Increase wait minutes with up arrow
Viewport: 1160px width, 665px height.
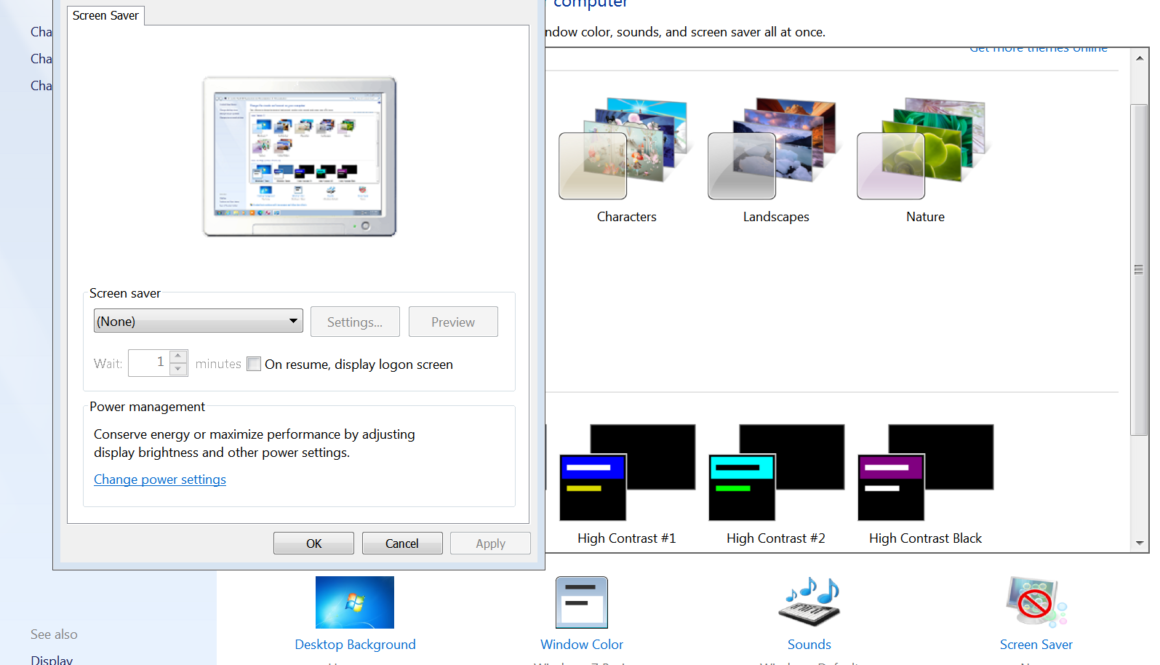coord(178,356)
